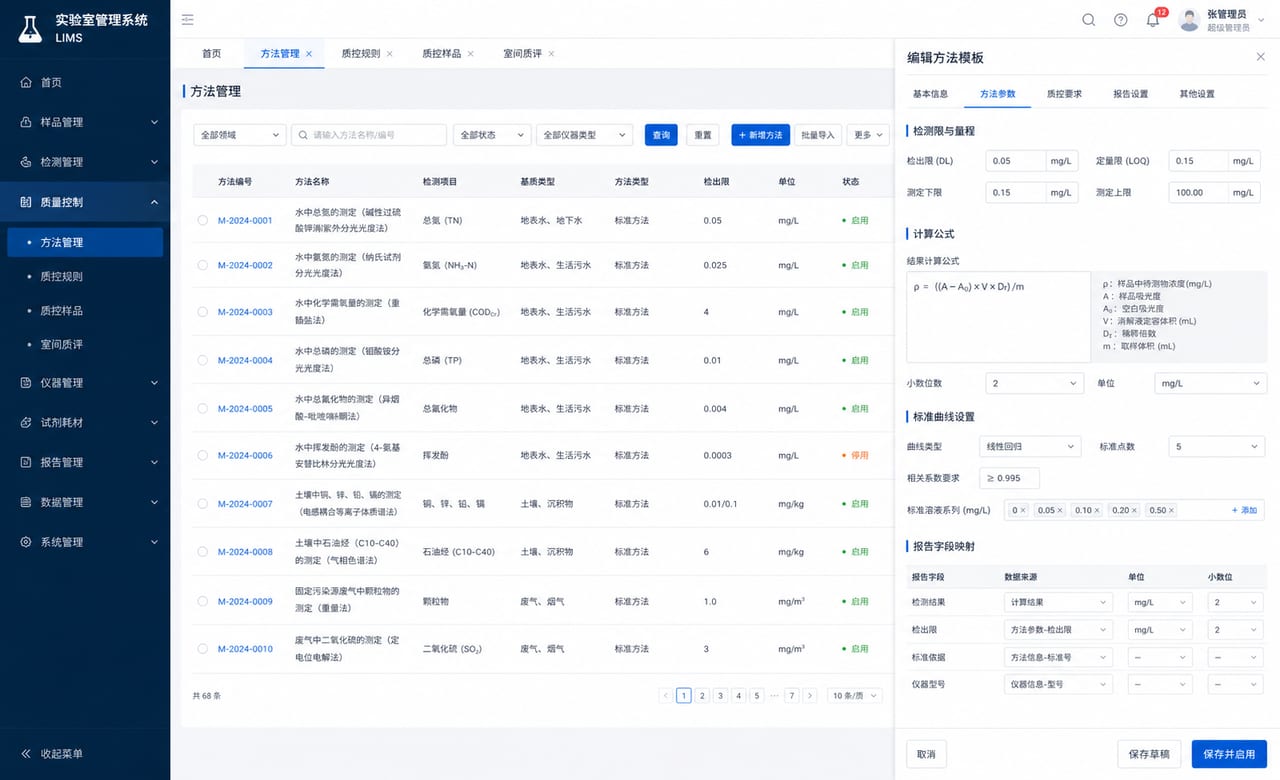Switch to the 其他设置 tab
Viewport: 1280px width, 780px height.
tap(1197, 94)
